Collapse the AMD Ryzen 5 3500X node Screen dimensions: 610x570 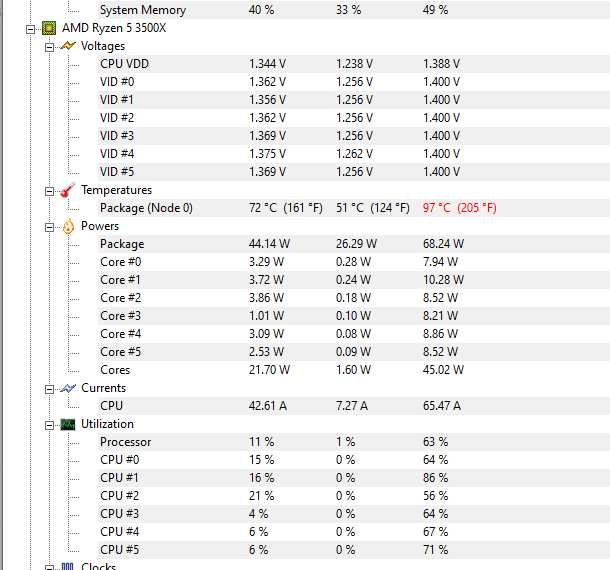(x=31, y=28)
